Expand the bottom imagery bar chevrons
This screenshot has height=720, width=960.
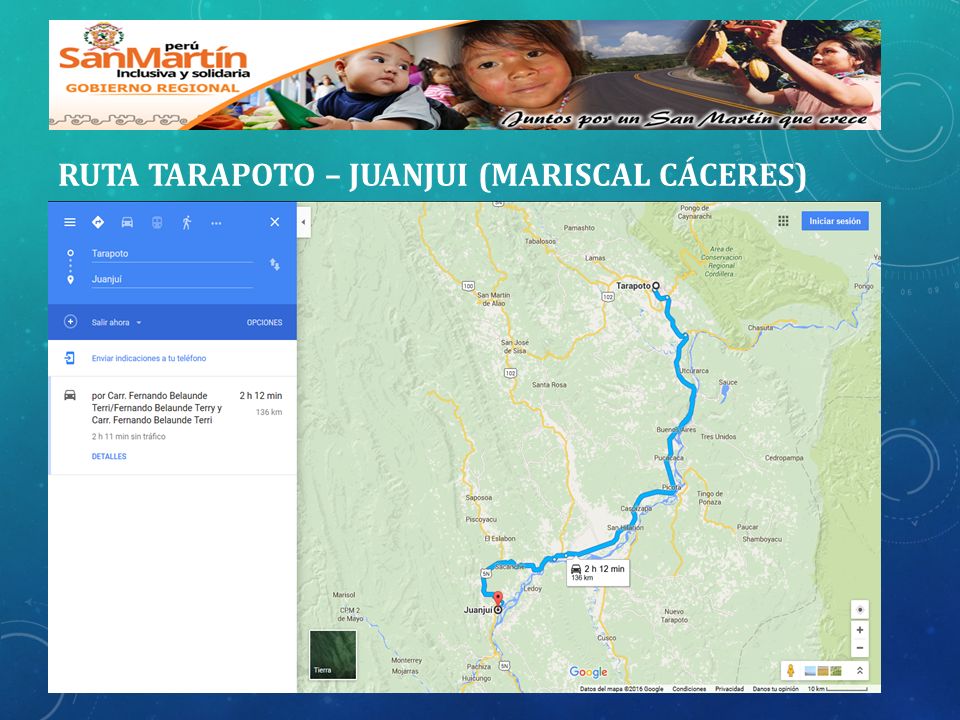tap(859, 670)
